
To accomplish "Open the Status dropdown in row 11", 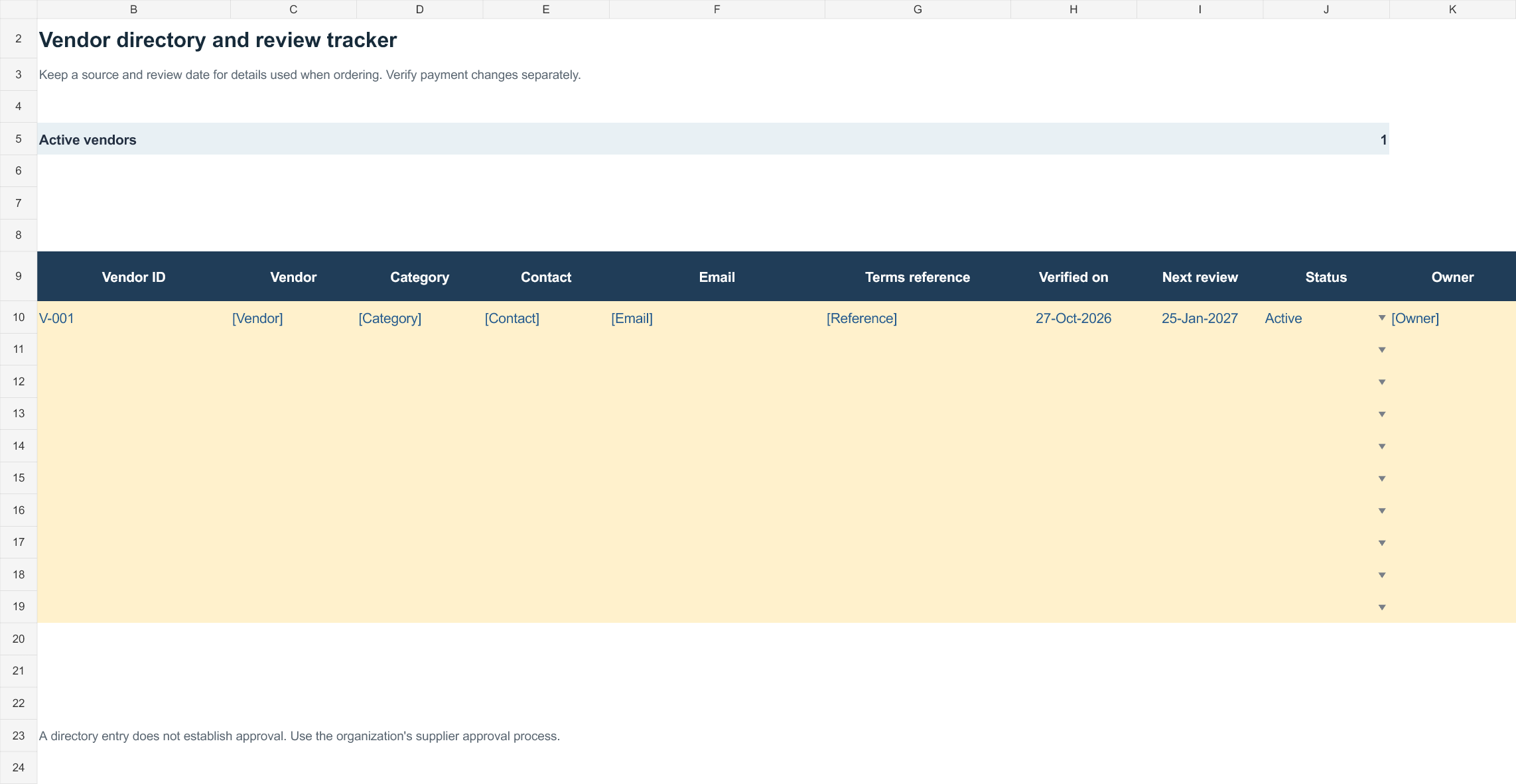I will click(x=1382, y=350).
